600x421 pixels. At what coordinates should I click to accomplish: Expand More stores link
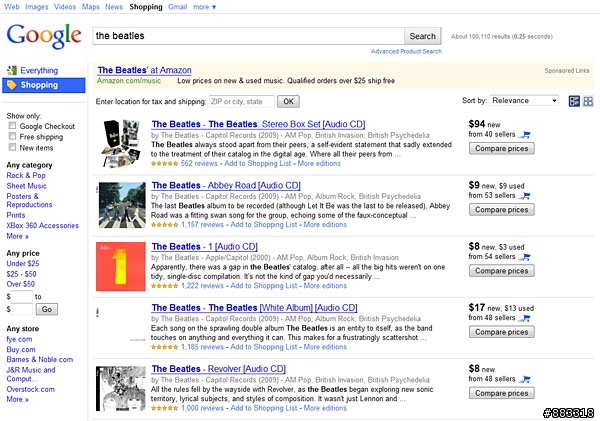coord(17,399)
